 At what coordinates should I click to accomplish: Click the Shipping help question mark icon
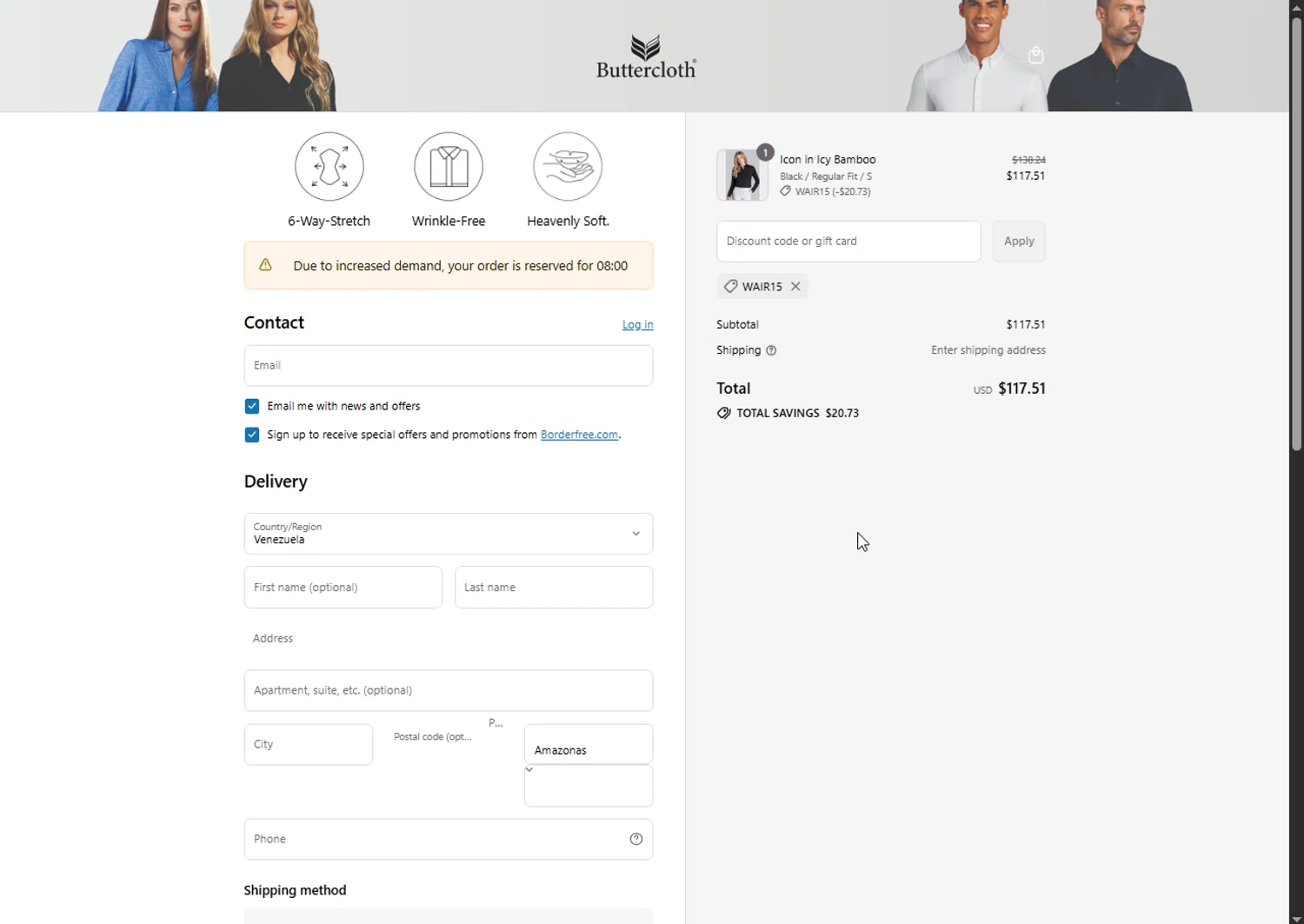(771, 350)
